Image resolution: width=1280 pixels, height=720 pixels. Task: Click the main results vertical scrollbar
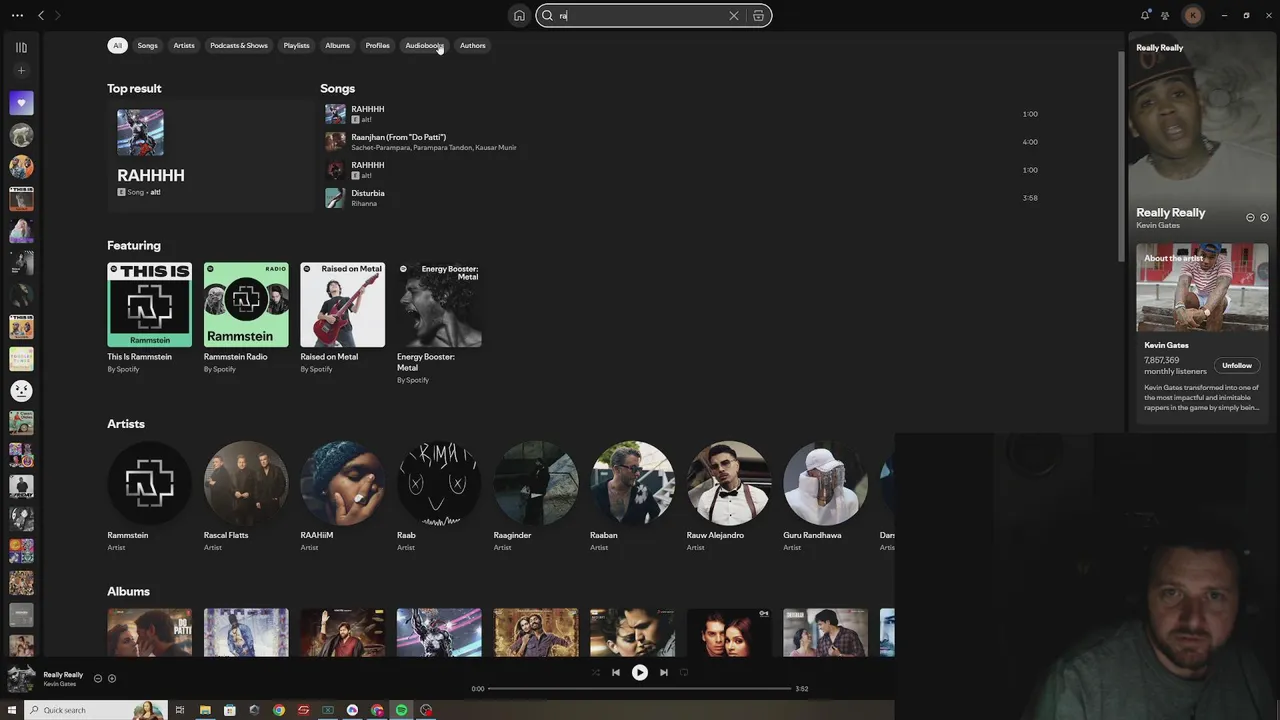[1119, 155]
